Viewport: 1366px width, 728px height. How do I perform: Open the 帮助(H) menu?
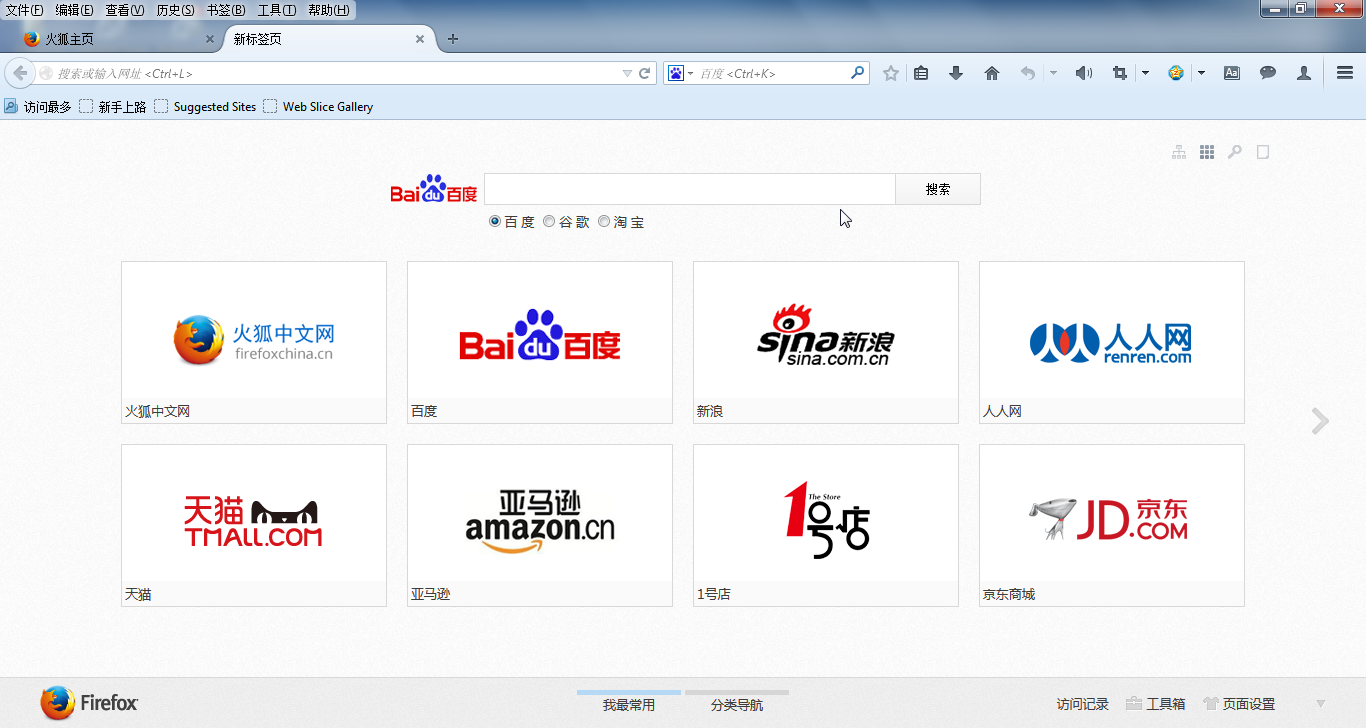tap(329, 10)
